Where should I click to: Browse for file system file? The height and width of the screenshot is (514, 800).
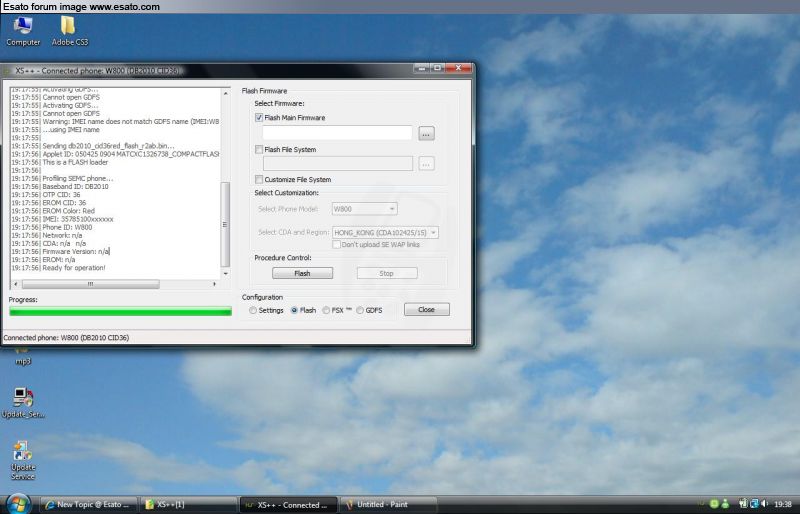point(426,164)
